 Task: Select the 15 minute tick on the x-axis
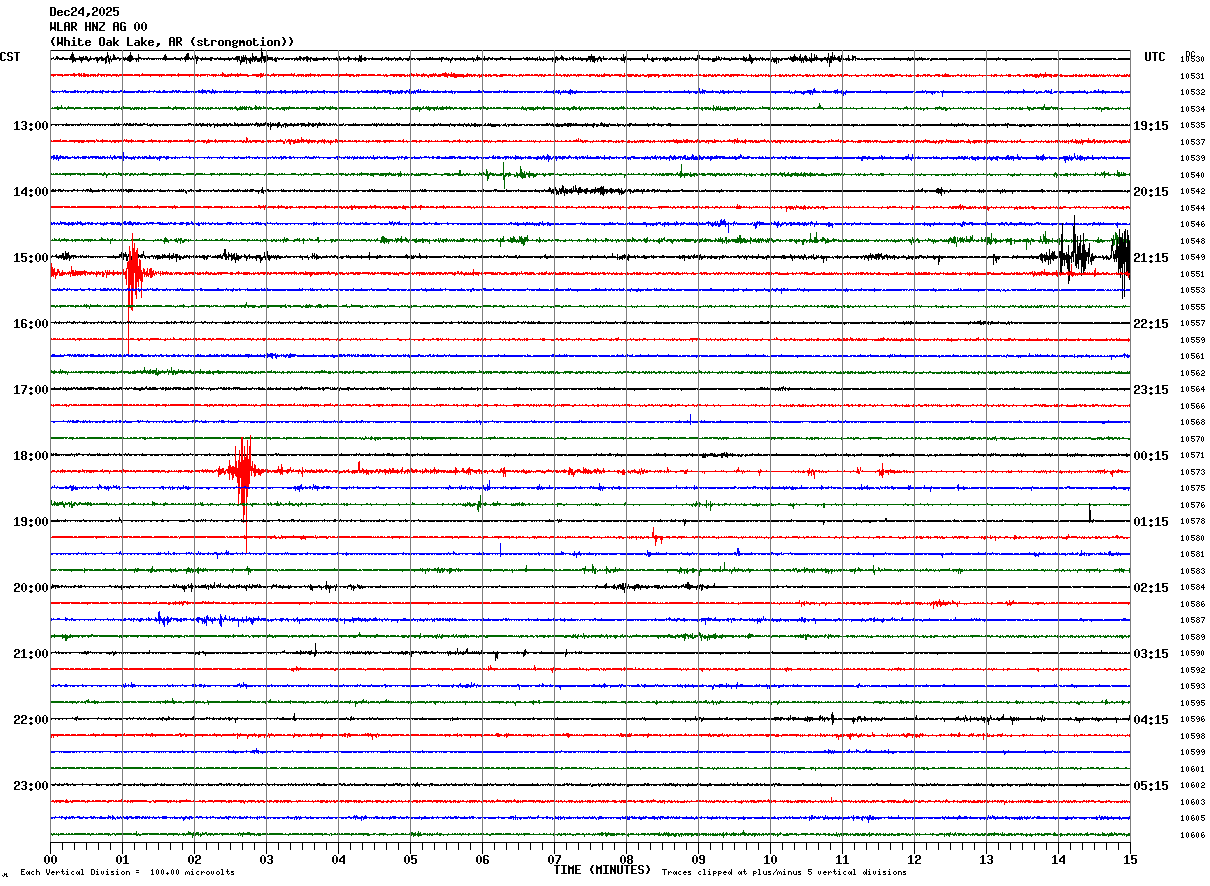1130,859
